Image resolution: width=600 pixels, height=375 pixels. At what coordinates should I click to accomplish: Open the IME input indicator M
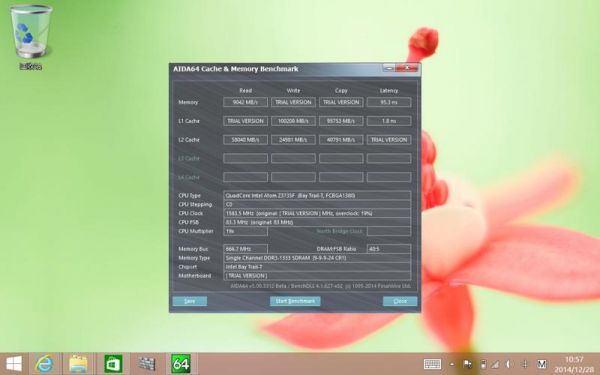541,364
